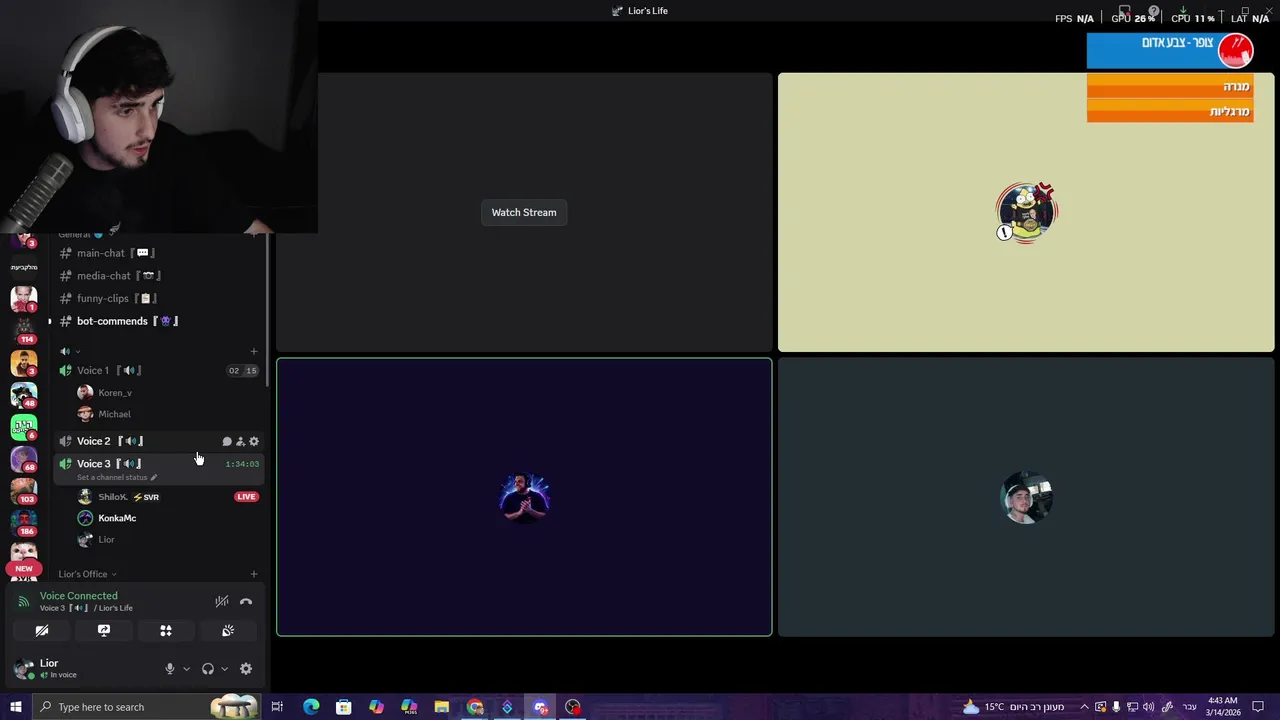Switch to Google Chrome on taskbar
The image size is (1280, 720).
(475, 707)
